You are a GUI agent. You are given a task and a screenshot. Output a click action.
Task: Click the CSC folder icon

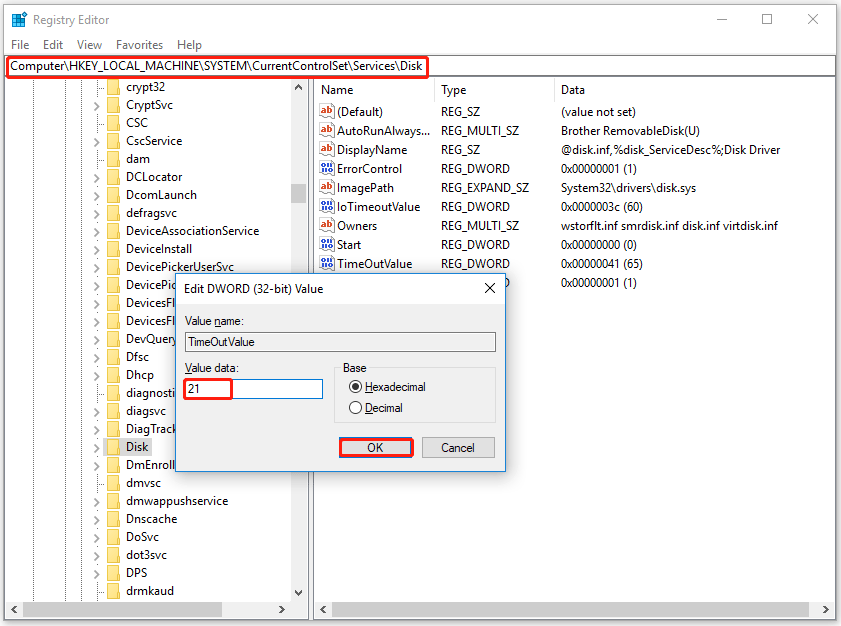pyautogui.click(x=113, y=123)
